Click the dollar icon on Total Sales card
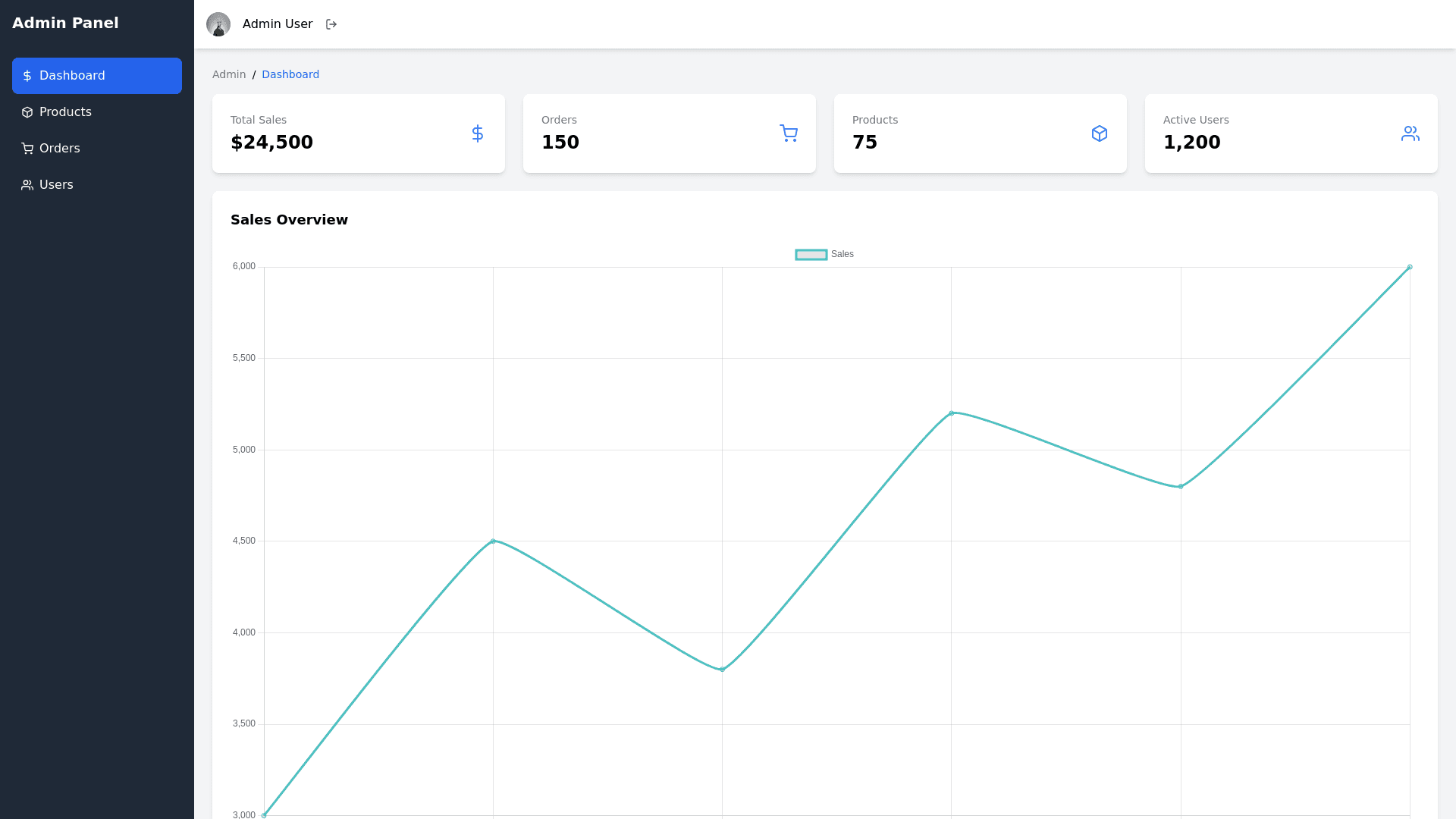This screenshot has width=1456, height=819. tap(478, 133)
